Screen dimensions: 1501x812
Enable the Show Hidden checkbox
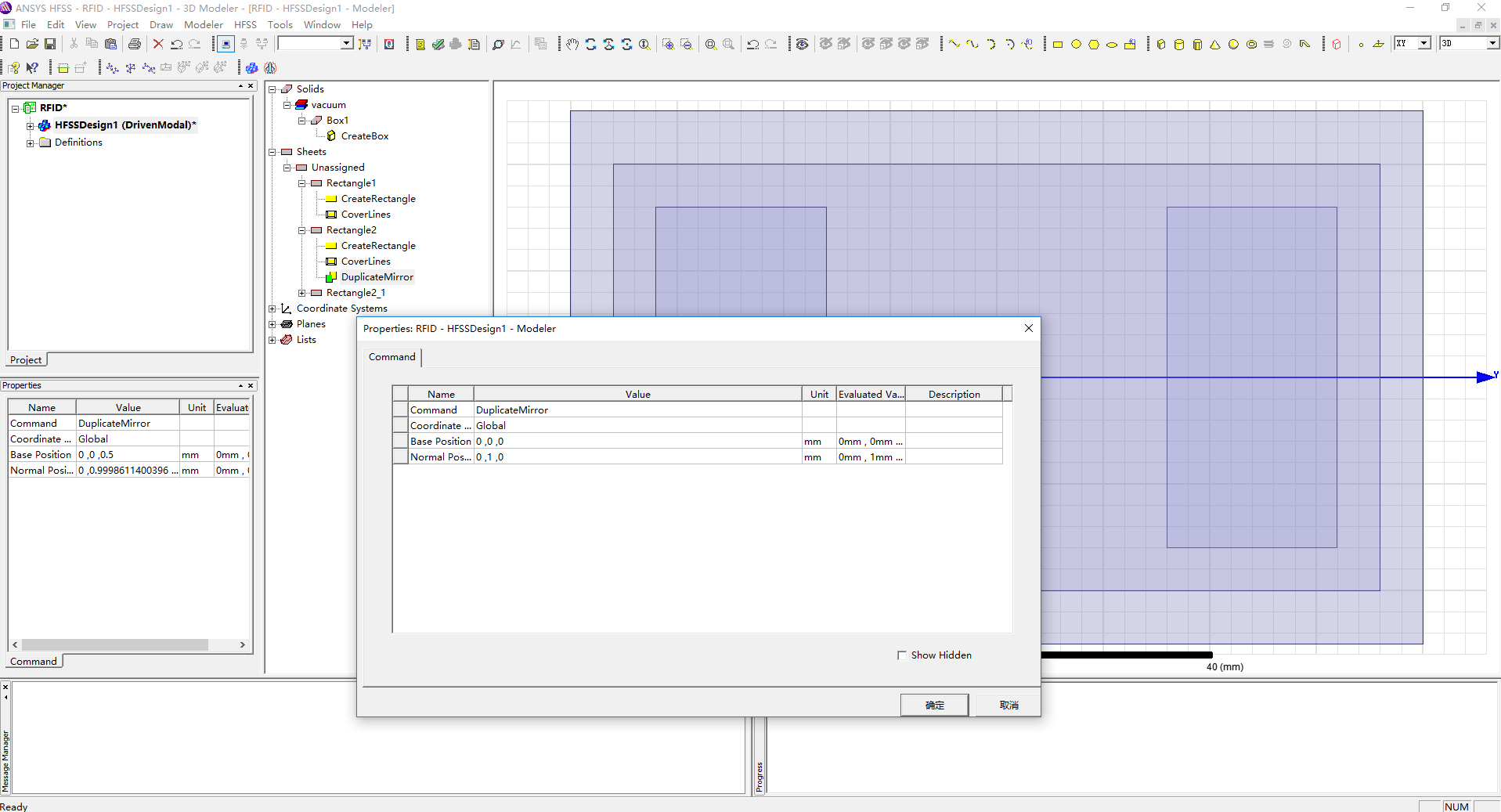(x=902, y=655)
